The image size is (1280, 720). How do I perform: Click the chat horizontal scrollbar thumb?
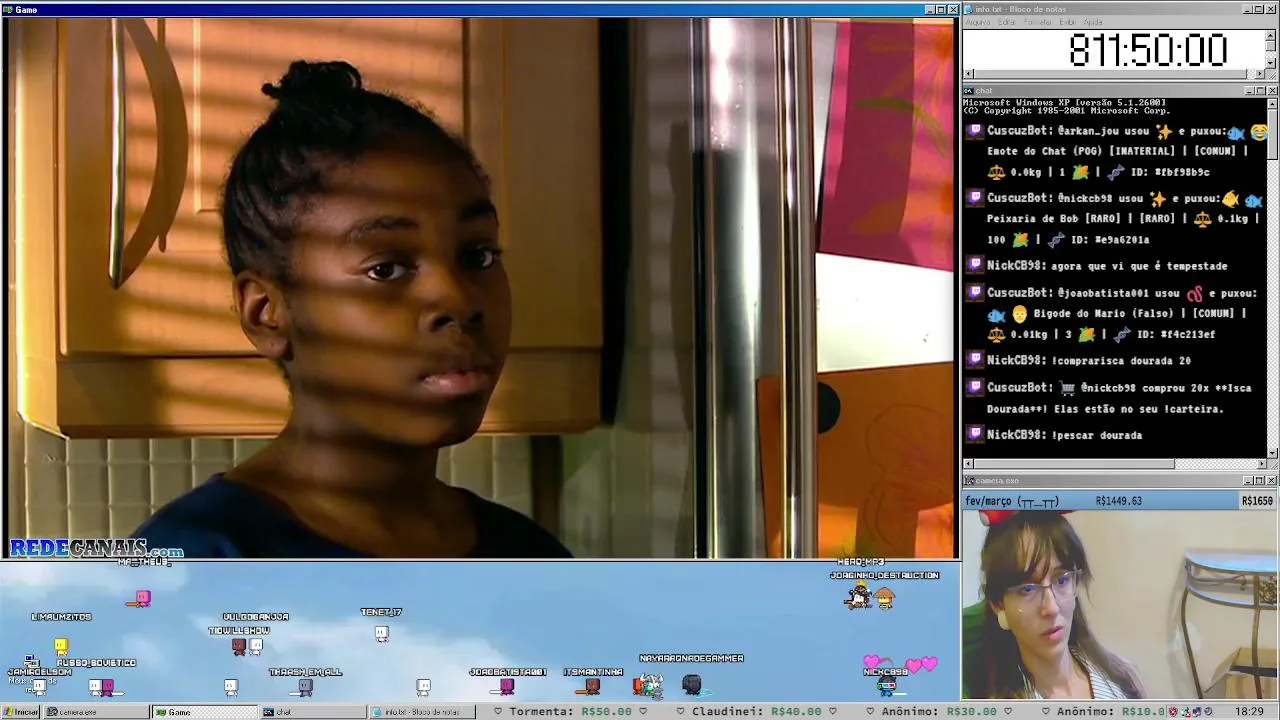(x=1074, y=464)
